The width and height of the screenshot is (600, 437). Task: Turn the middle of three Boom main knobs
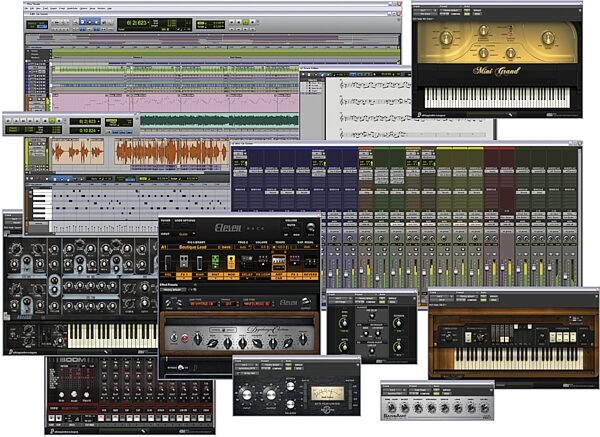(x=73, y=394)
